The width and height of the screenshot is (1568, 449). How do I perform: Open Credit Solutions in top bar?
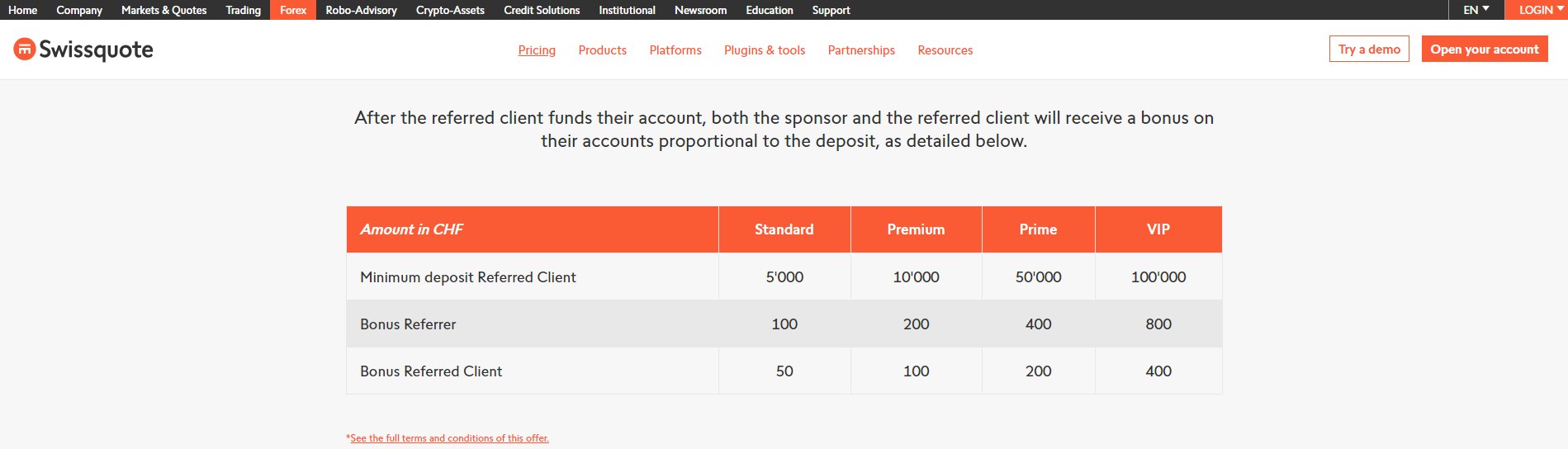click(x=542, y=10)
